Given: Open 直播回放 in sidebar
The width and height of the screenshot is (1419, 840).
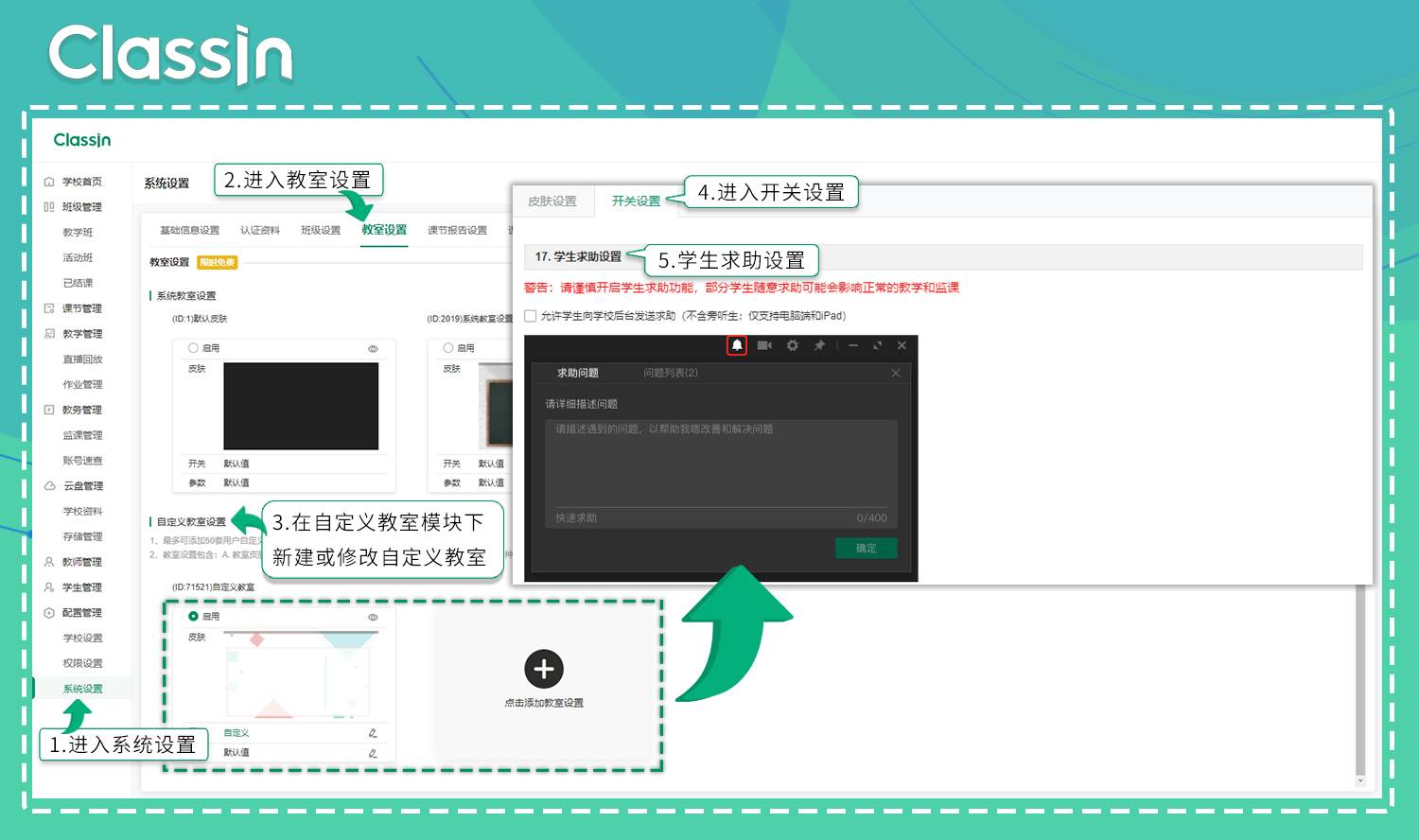Looking at the screenshot, I should (x=82, y=359).
